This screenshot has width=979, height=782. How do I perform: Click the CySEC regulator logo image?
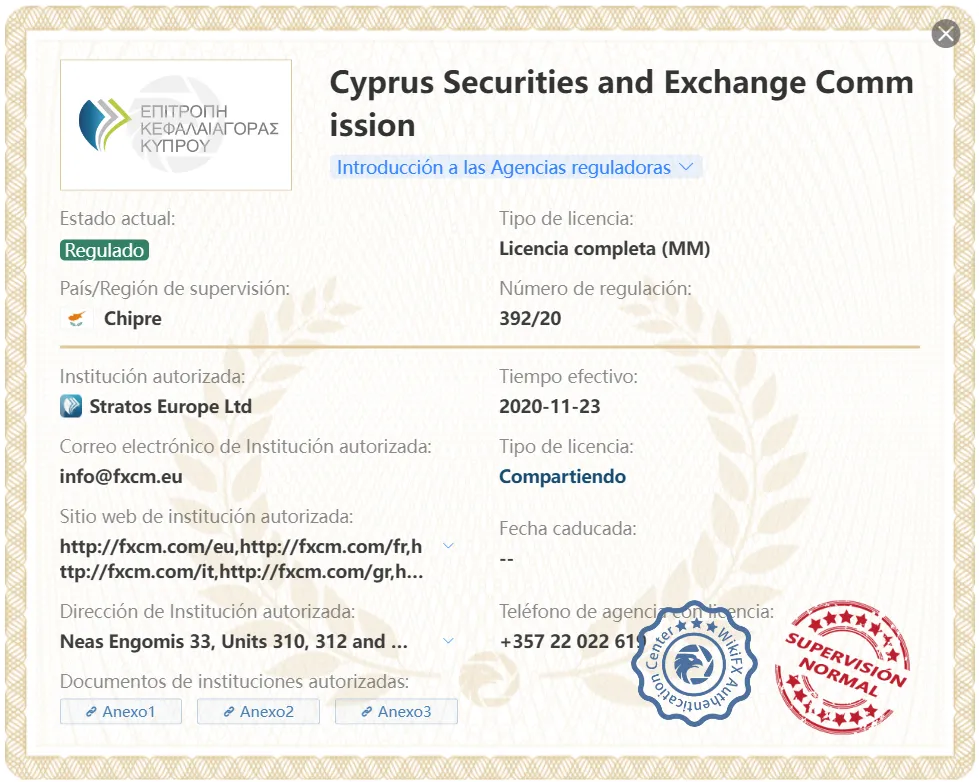175,125
